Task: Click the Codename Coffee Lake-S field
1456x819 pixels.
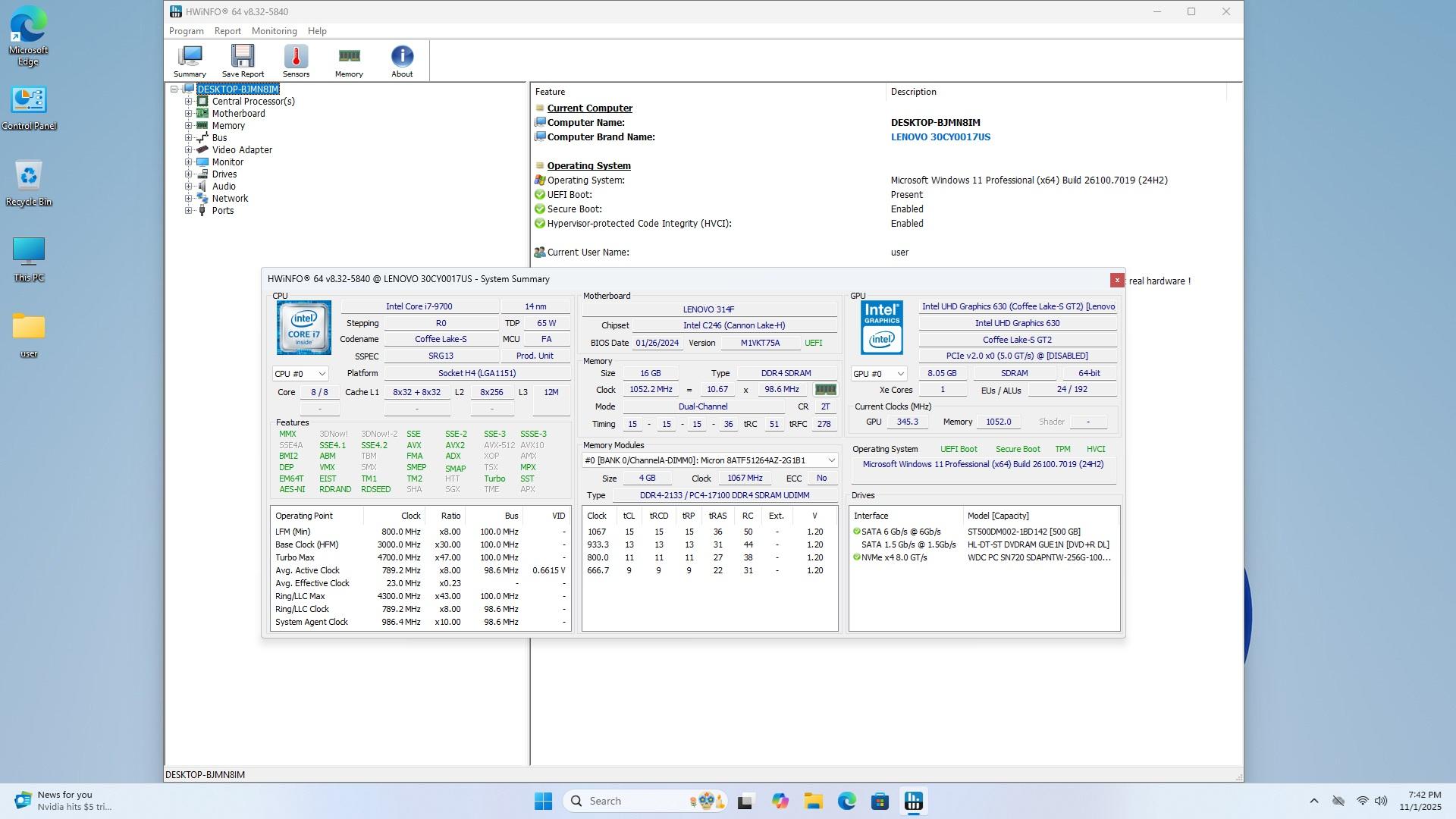Action: pos(441,339)
